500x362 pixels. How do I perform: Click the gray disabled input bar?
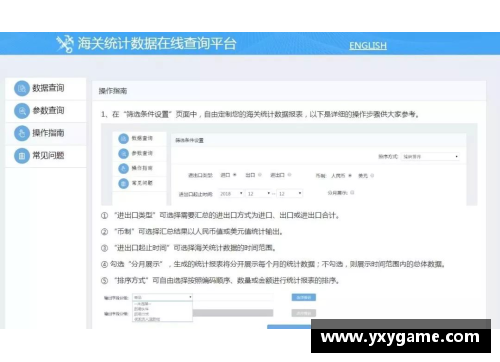click(x=233, y=313)
